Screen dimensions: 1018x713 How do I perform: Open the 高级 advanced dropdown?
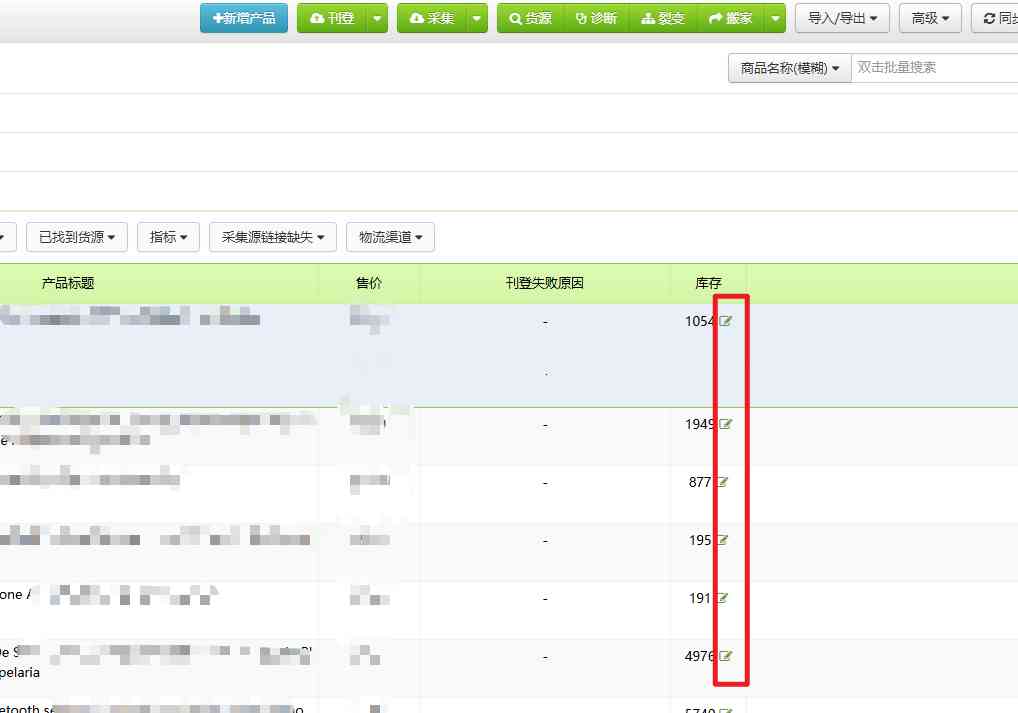930,18
